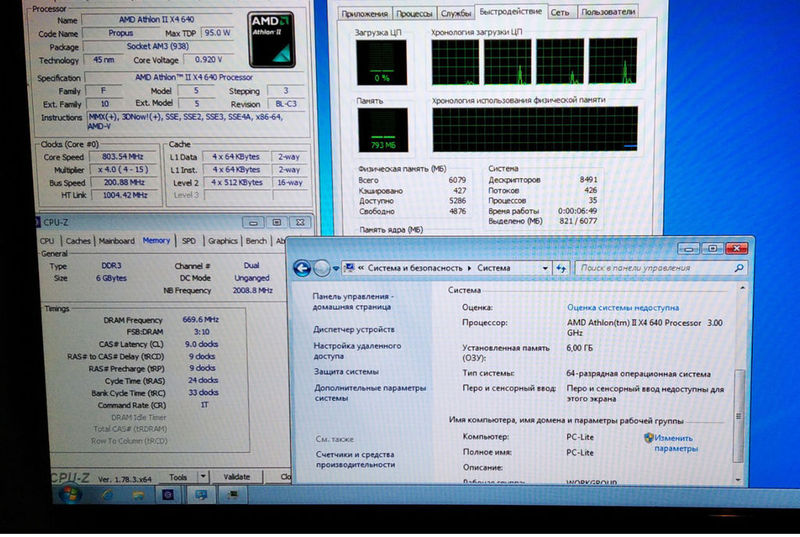Click the Tools button in CPU-Z

(x=178, y=477)
